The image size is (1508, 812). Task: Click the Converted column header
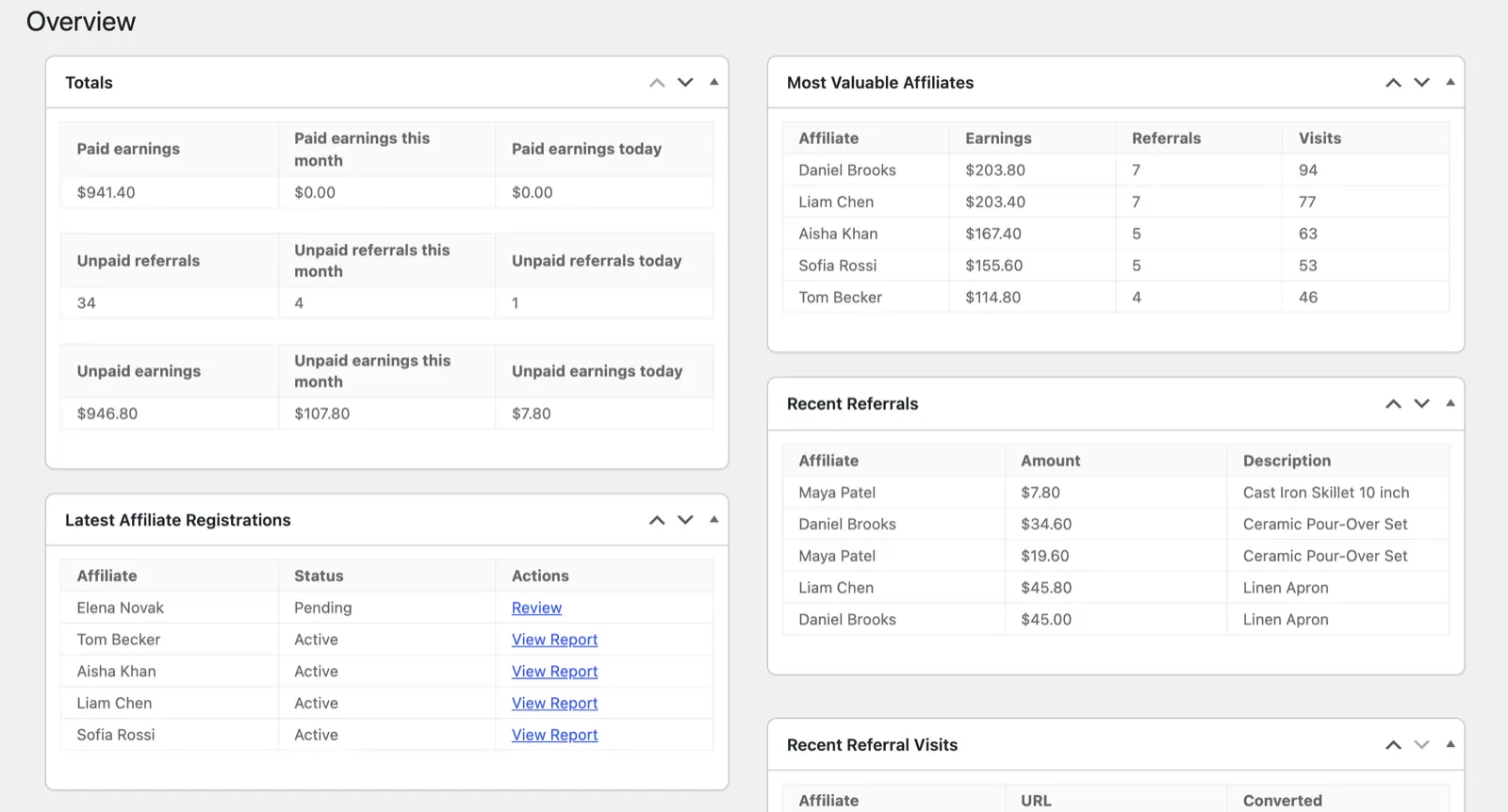tap(1283, 801)
